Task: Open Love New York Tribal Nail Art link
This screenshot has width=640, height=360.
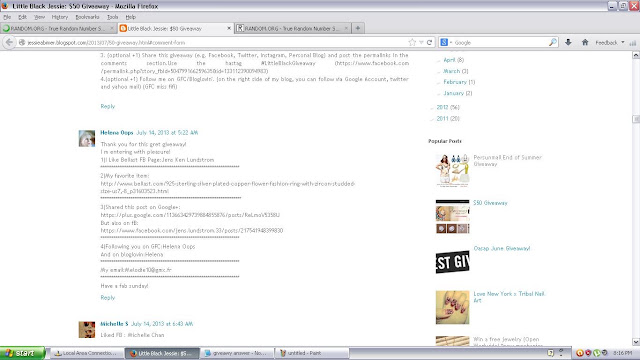Action: (x=509, y=297)
